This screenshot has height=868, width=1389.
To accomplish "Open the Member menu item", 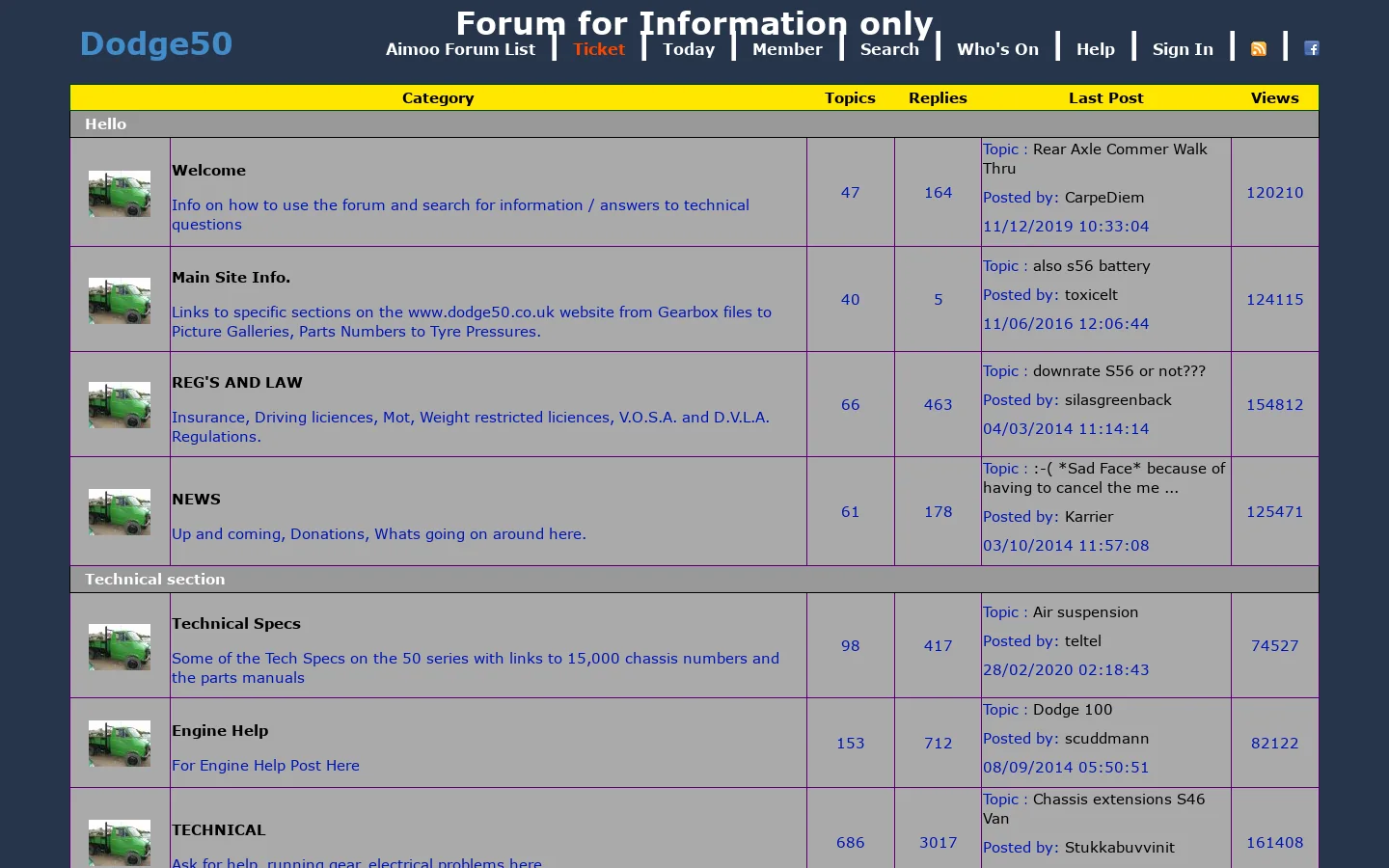I will [787, 49].
